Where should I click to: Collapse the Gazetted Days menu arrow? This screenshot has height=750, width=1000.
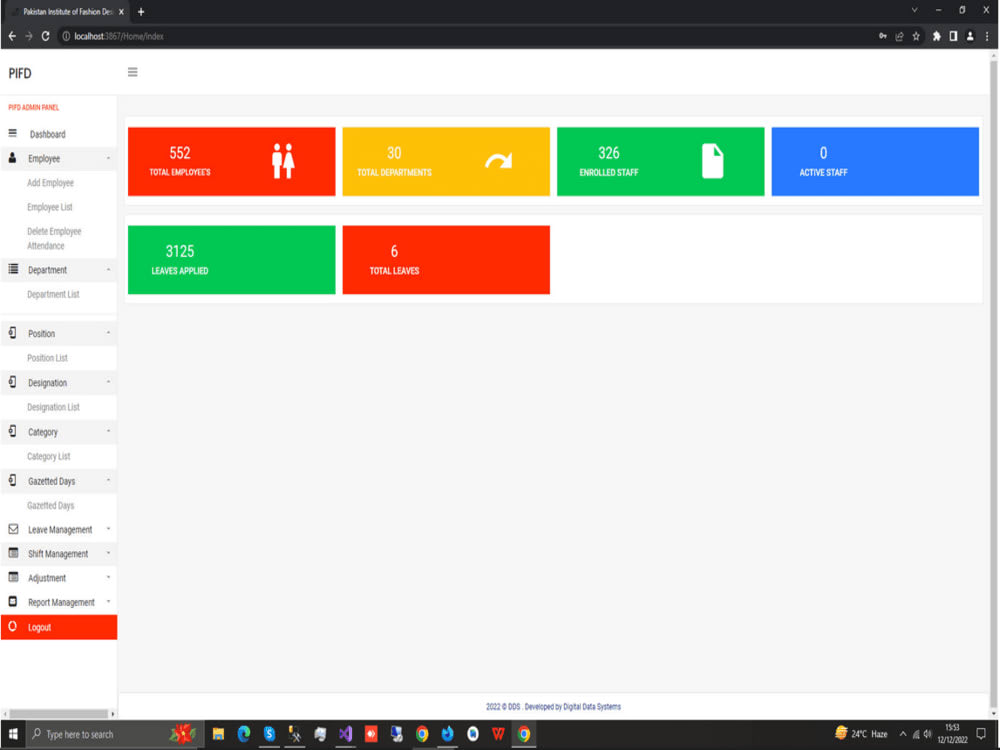click(x=108, y=480)
